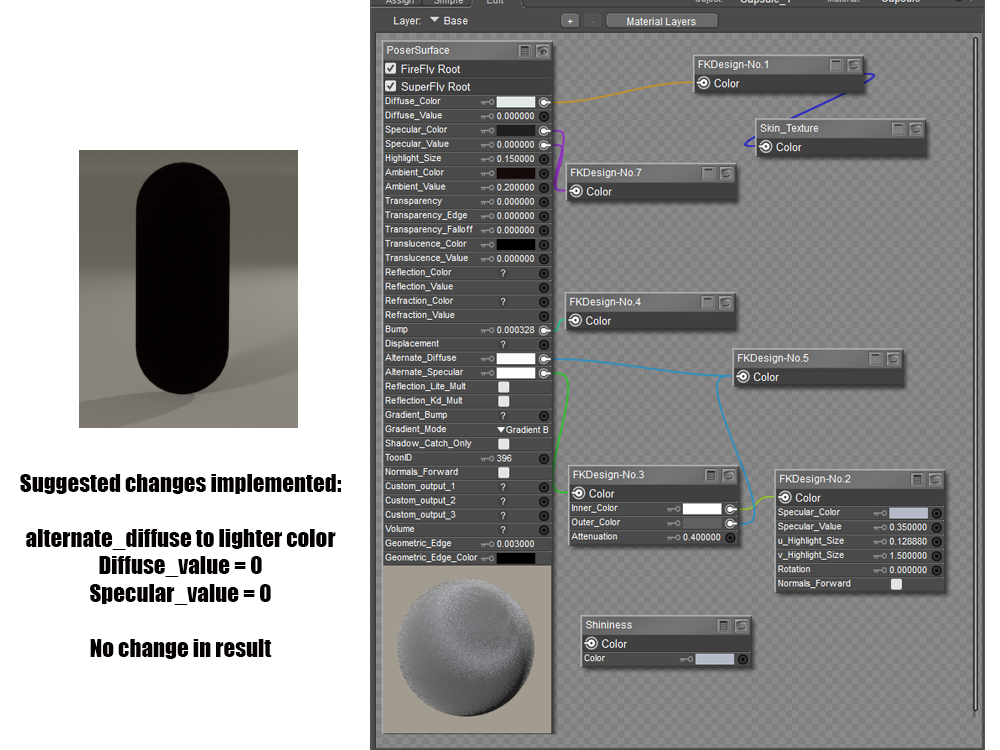
Task: Enable Shadow_Catch_Only checkbox
Action: 504,444
